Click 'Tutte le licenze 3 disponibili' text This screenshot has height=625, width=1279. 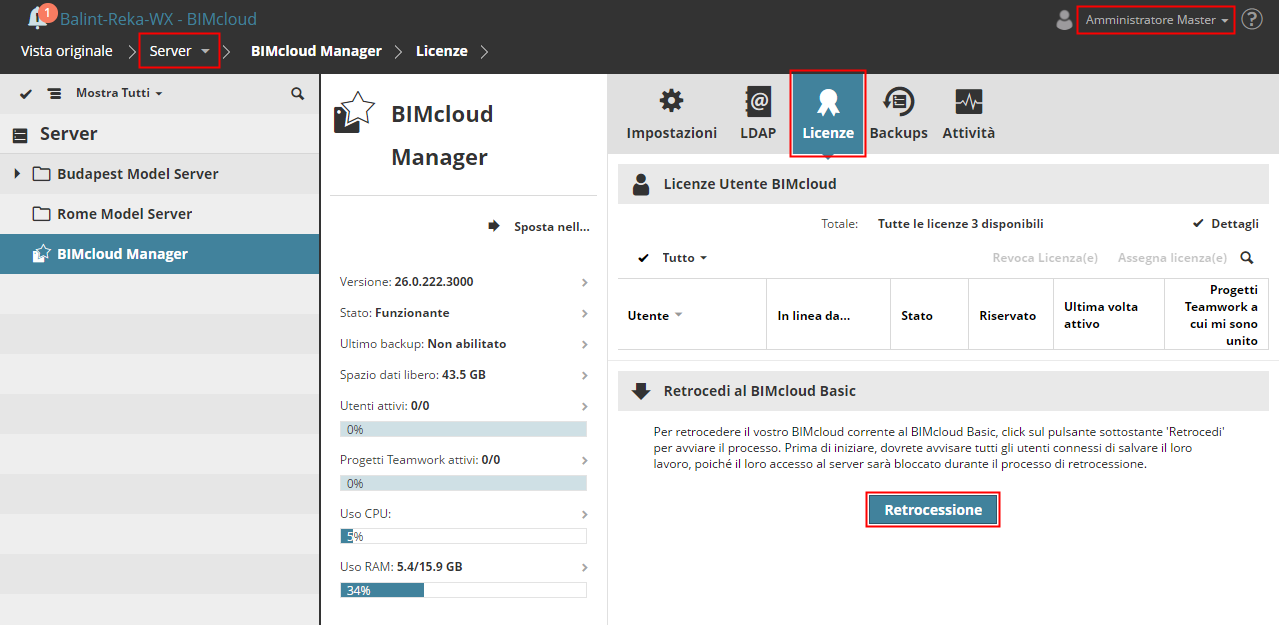tap(960, 224)
